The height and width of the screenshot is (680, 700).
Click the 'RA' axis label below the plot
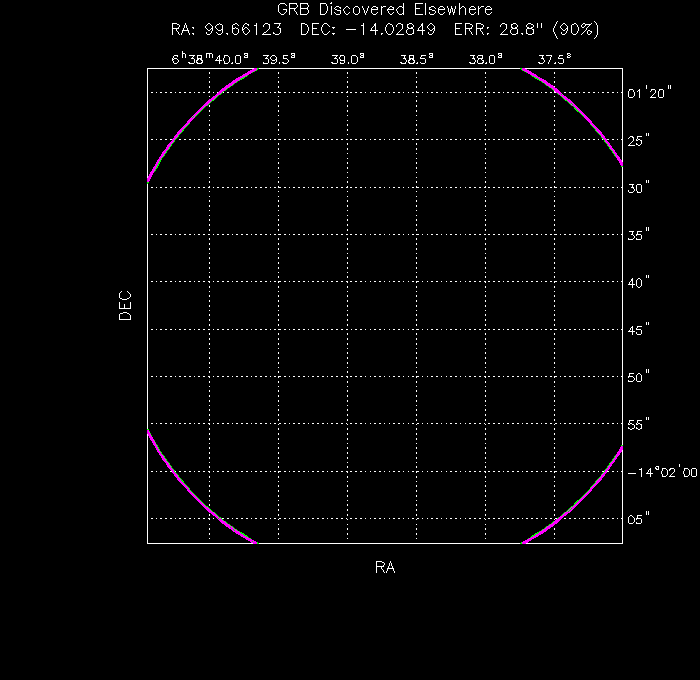tap(385, 567)
